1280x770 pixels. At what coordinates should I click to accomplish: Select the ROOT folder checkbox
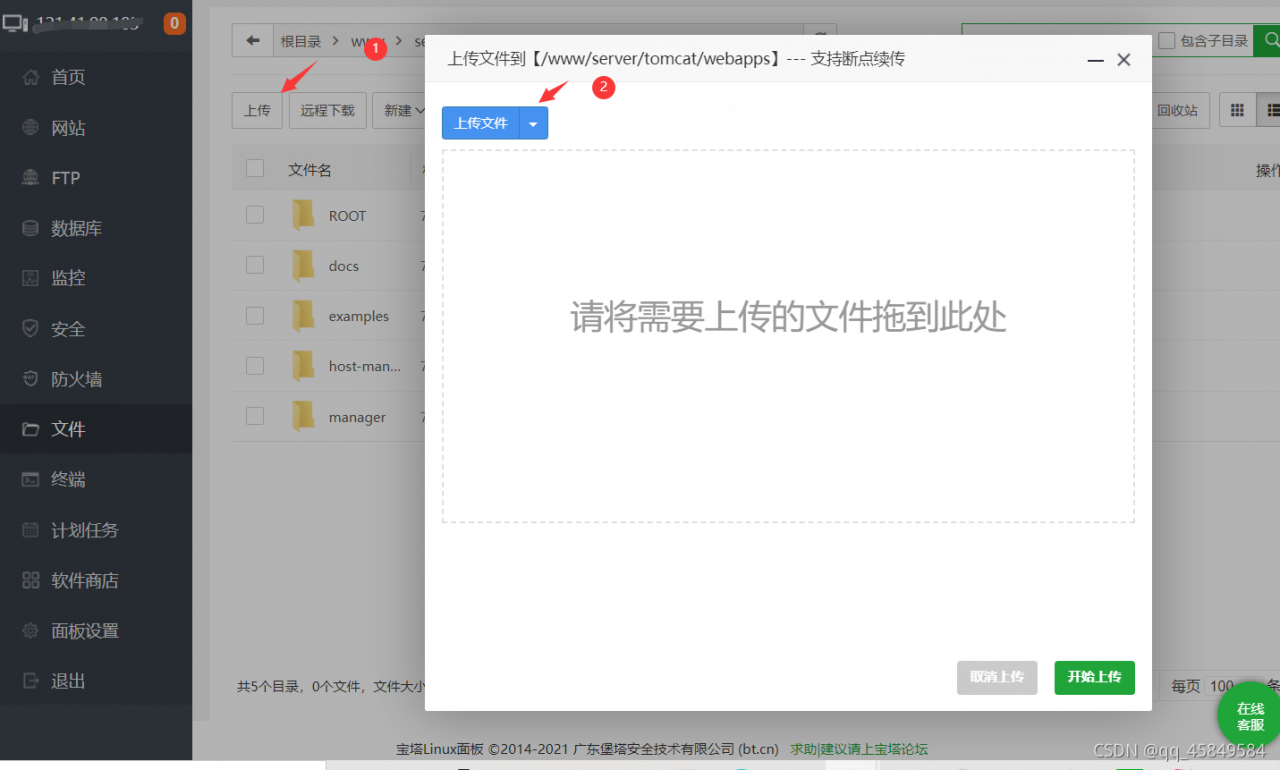[254, 214]
